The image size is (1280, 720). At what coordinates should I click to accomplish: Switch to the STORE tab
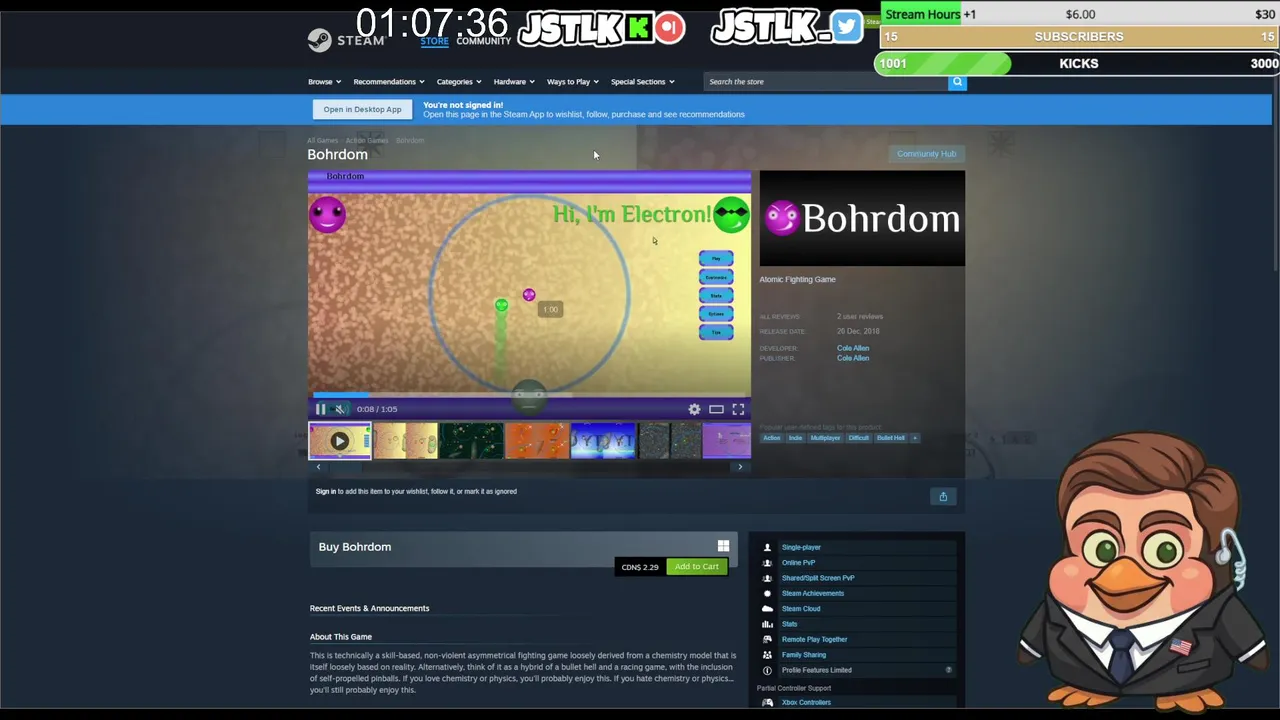click(434, 41)
